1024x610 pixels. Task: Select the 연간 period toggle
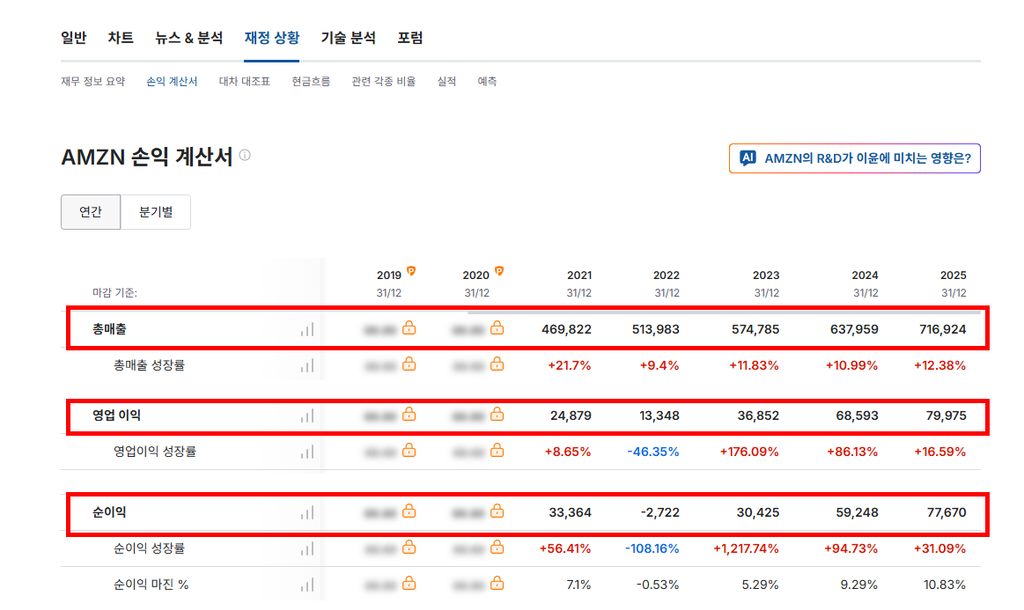[91, 212]
